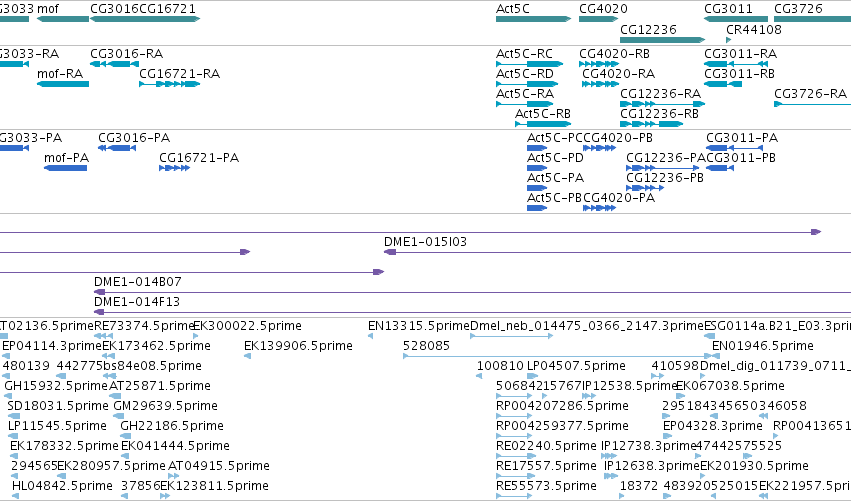
Task: Click the CG4020 gene label
Action: click(603, 9)
